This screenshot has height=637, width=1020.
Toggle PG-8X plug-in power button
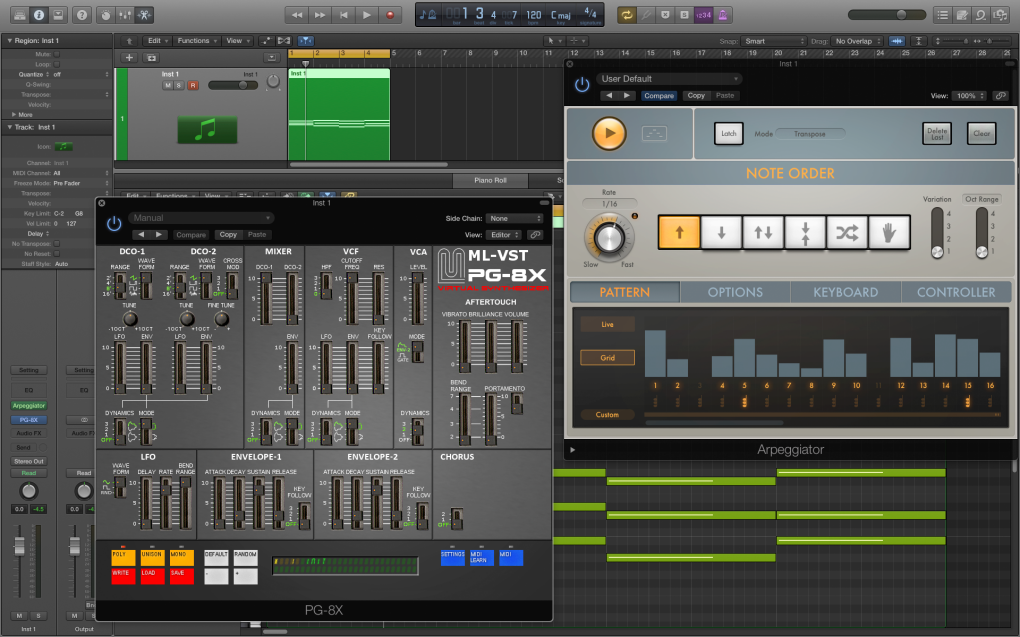pos(114,224)
